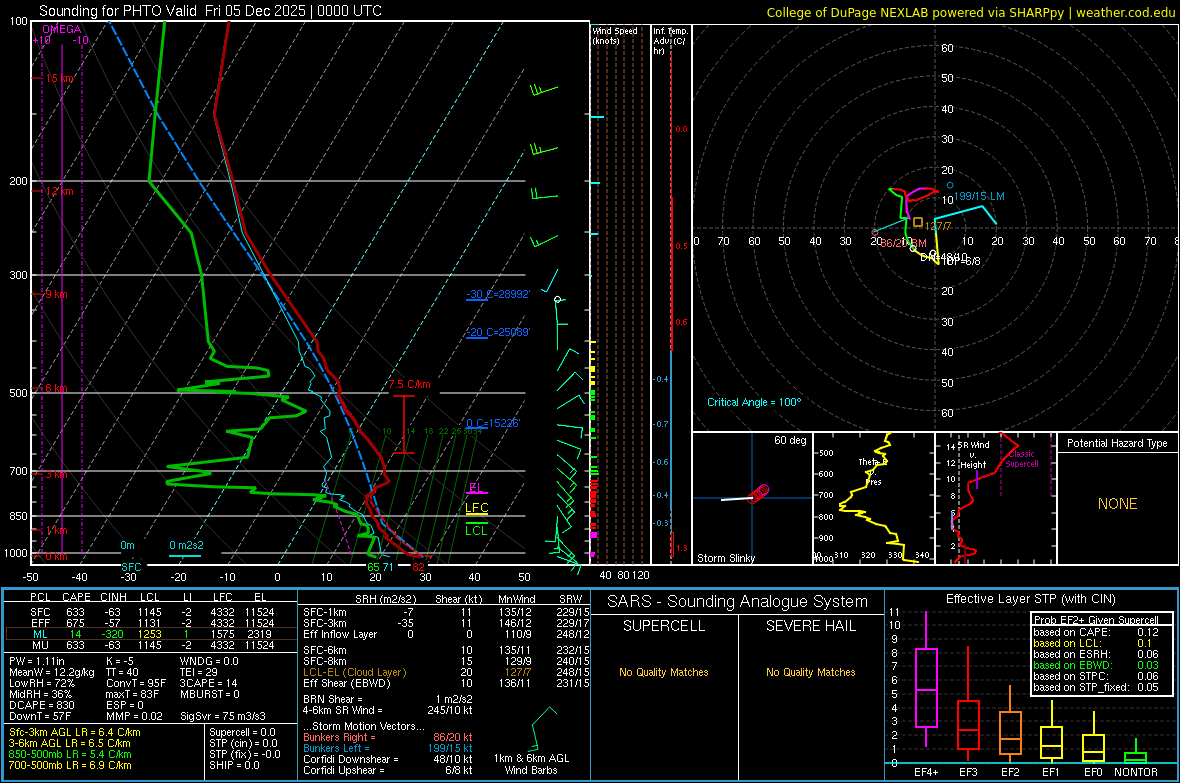Click '850-500mb LR = 5.4 C/km'
Screen dimensions: 1180x783
coord(70,754)
